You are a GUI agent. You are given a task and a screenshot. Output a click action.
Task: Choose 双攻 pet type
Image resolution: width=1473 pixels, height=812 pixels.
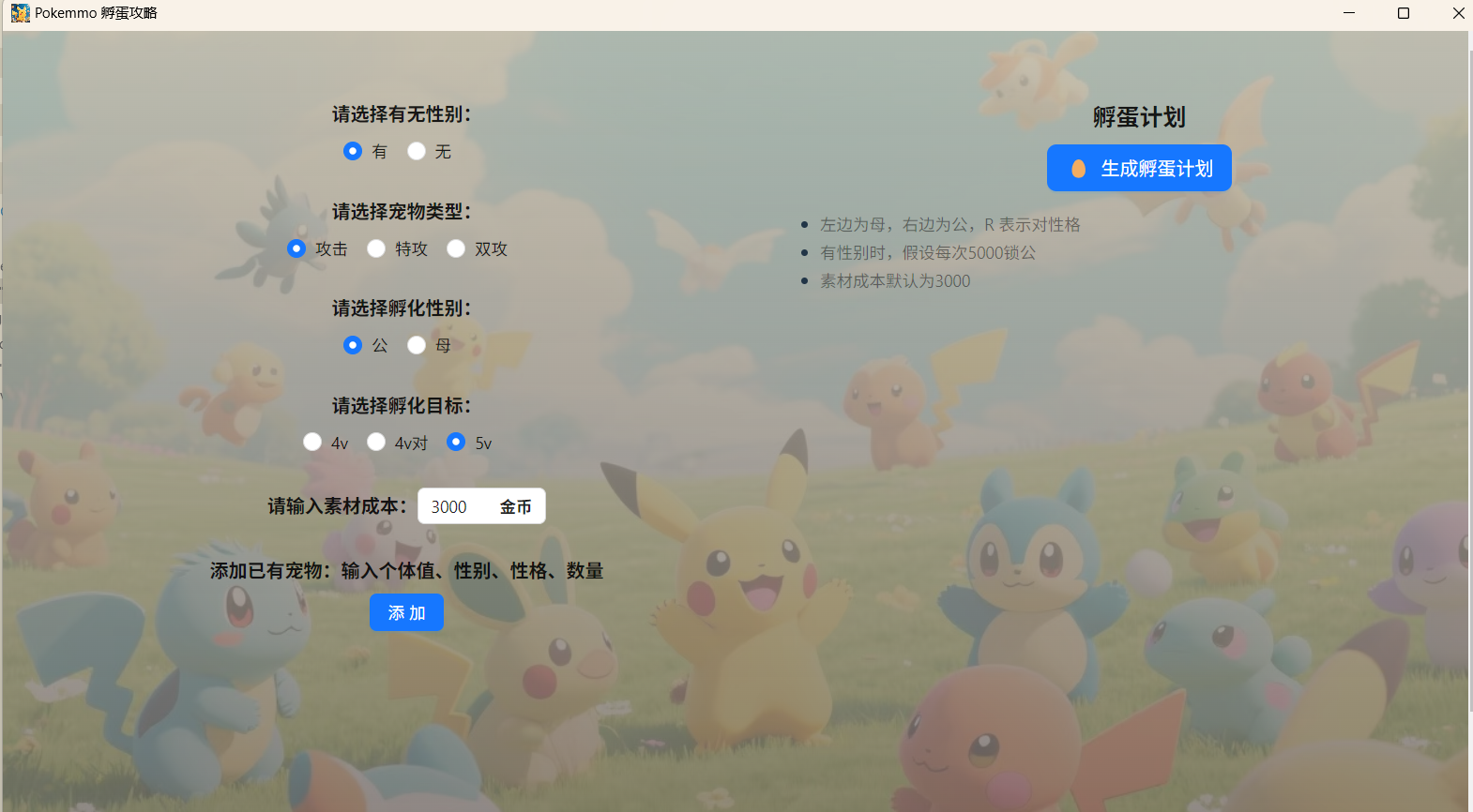click(x=456, y=248)
